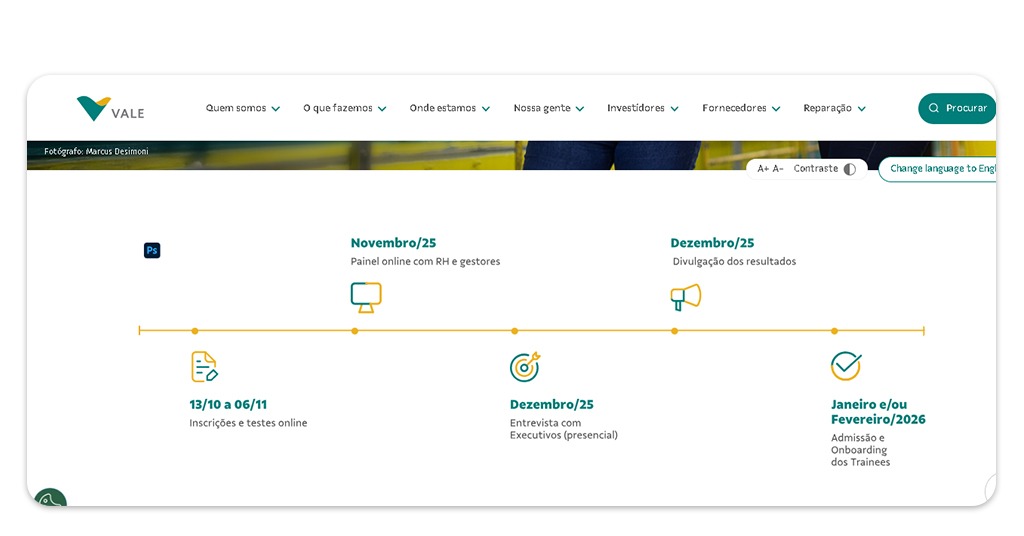Viewport: 1024px width, 536px height.
Task: Click the document with pencil icon
Action: (x=204, y=367)
